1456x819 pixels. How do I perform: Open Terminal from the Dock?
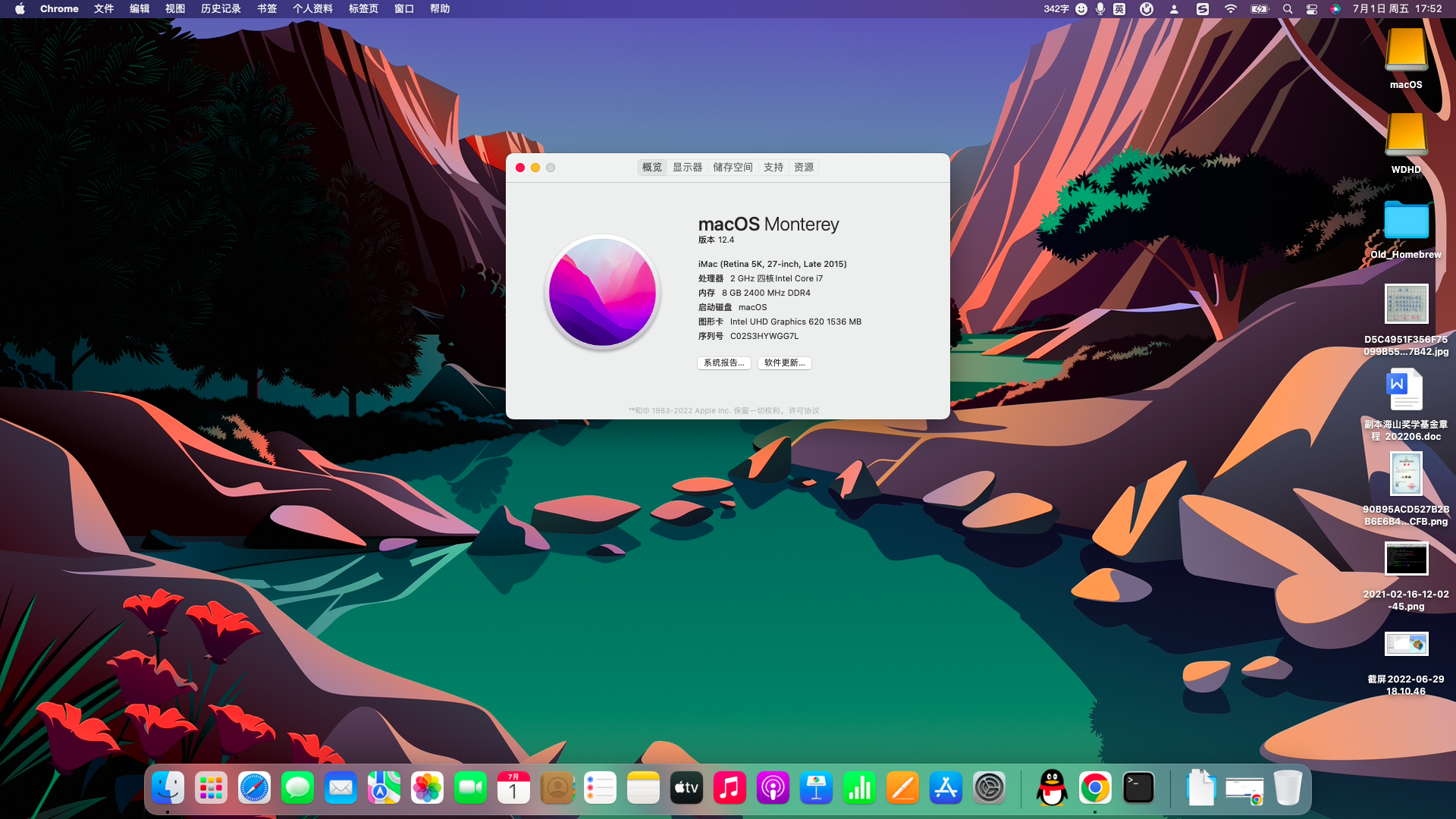coord(1138,788)
